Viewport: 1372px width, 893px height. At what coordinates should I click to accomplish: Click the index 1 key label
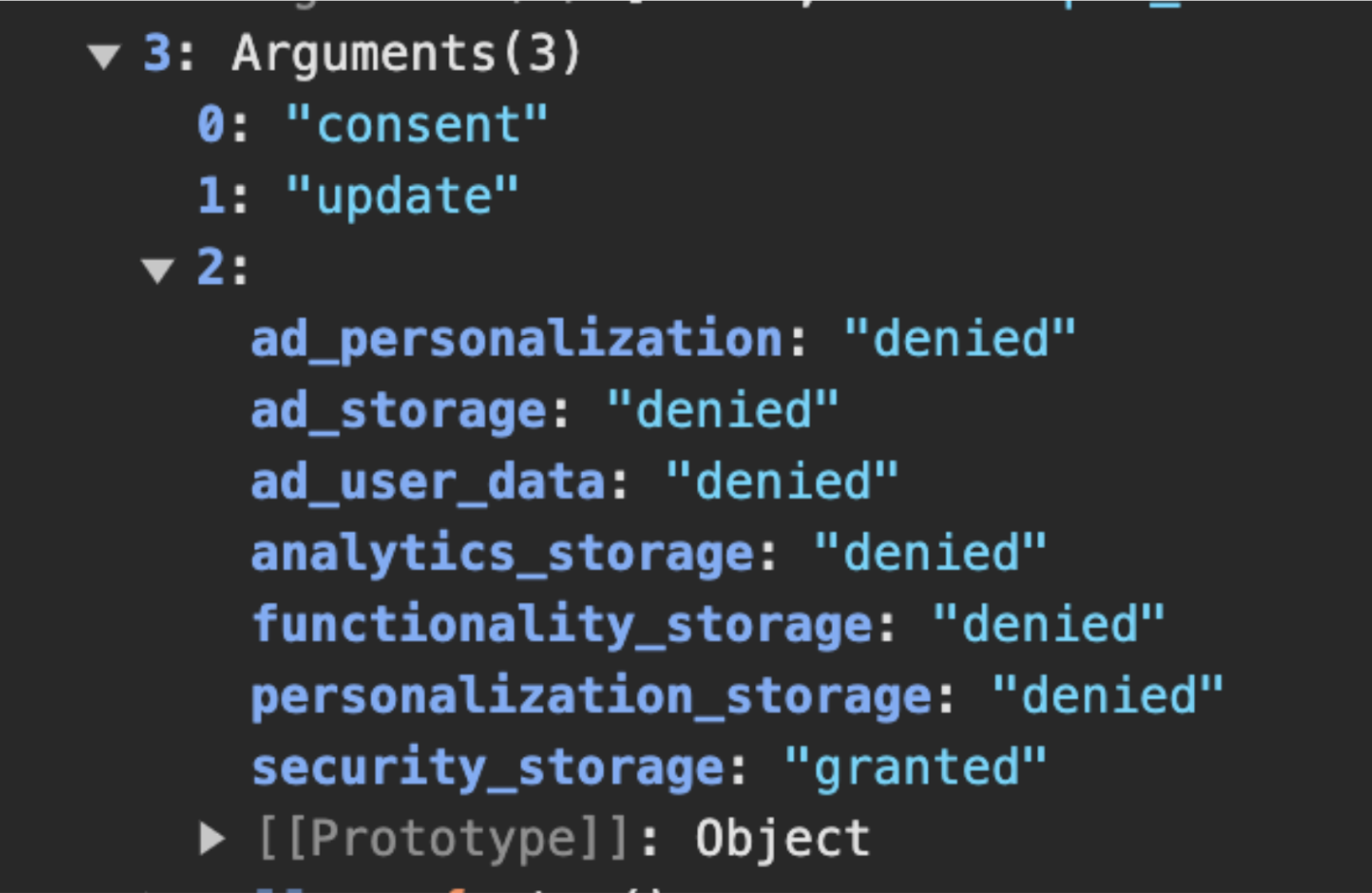(211, 197)
